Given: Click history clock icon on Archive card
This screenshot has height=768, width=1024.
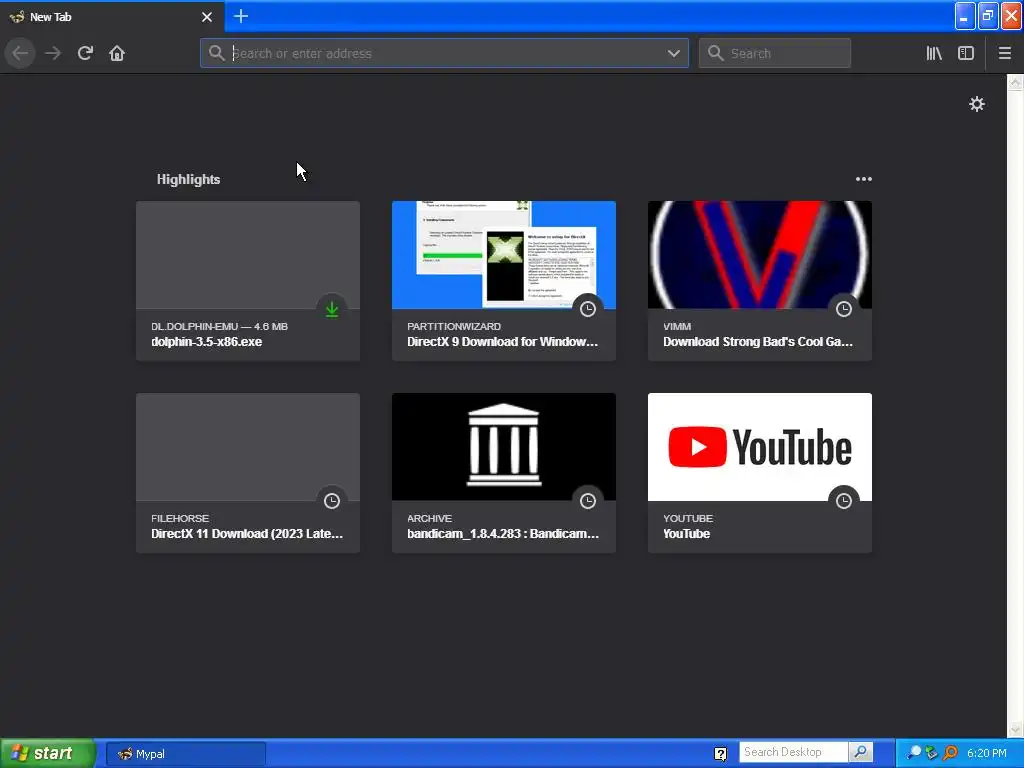Looking at the screenshot, I should pos(588,501).
